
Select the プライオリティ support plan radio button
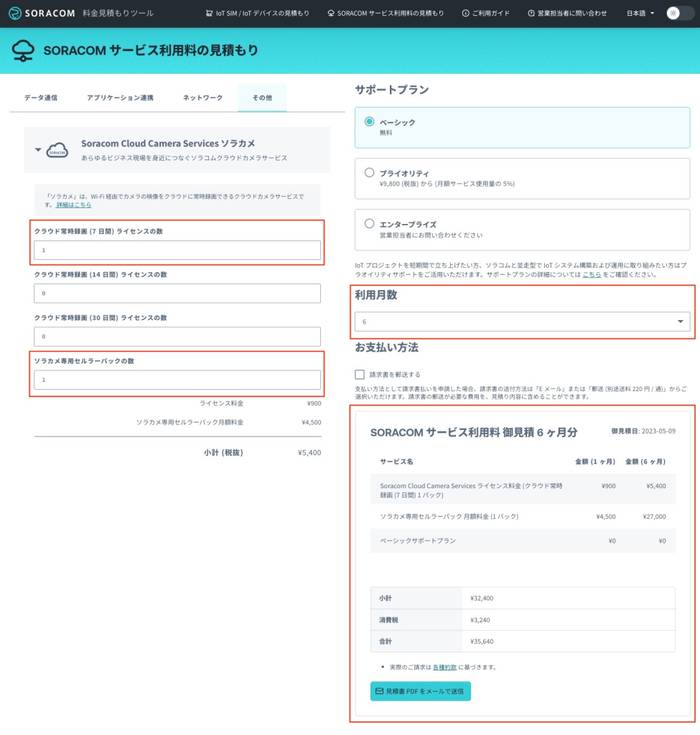pos(369,172)
